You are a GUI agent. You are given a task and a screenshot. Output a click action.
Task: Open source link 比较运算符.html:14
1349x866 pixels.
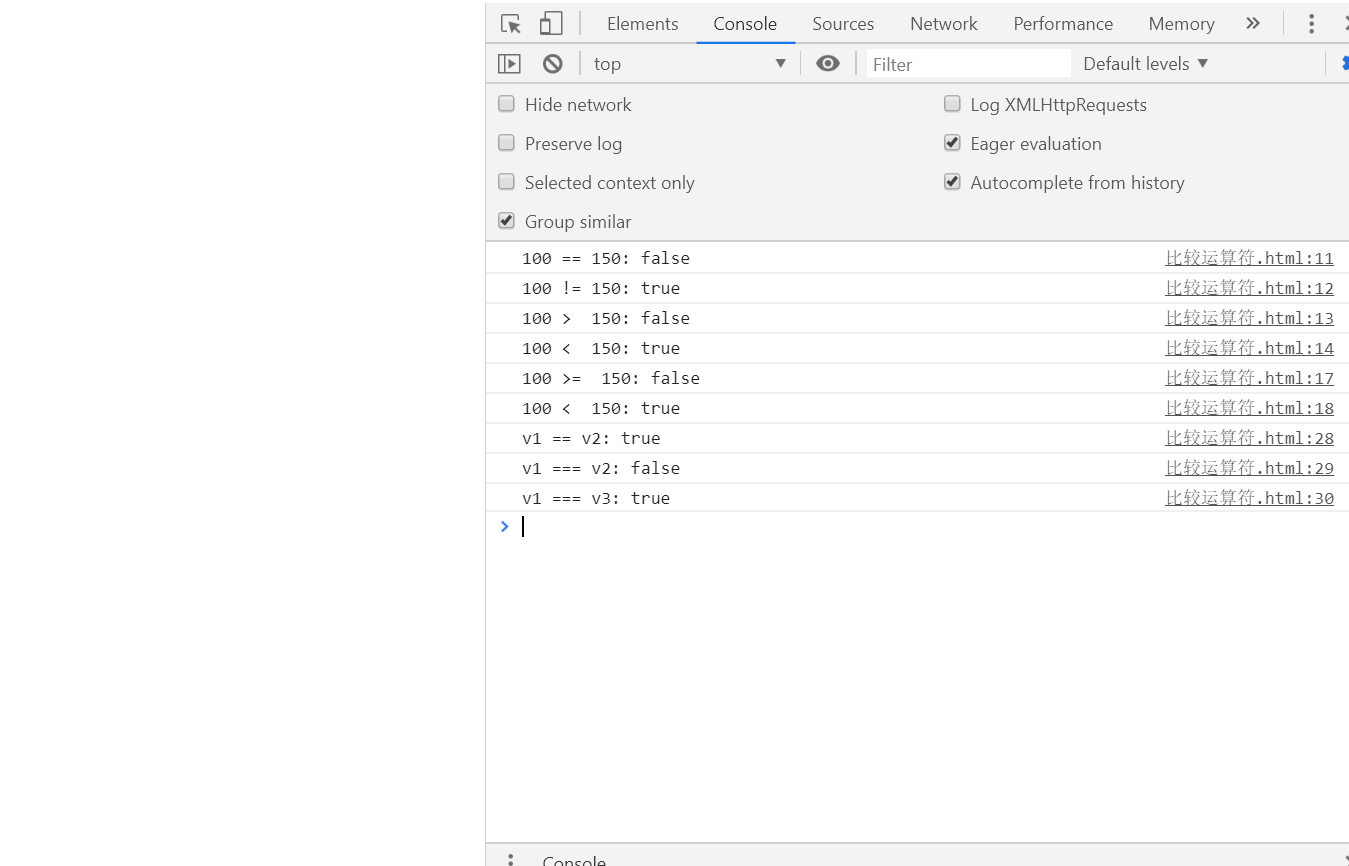1249,348
